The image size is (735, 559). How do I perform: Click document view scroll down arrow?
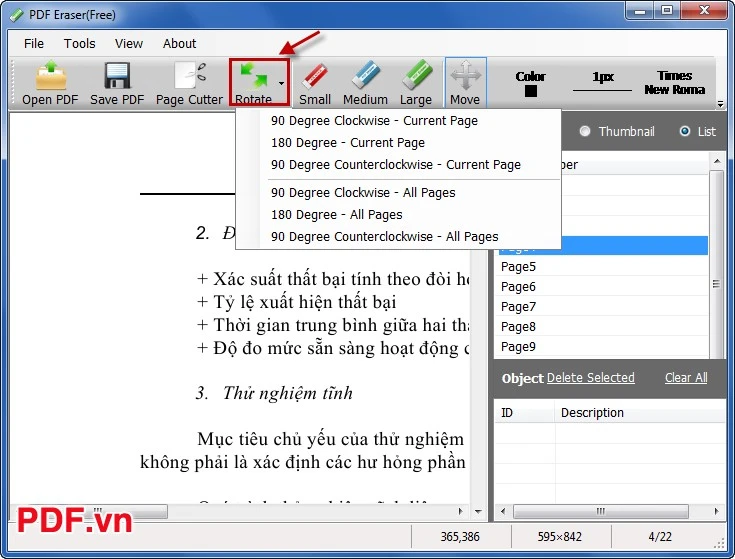pyautogui.click(x=478, y=511)
